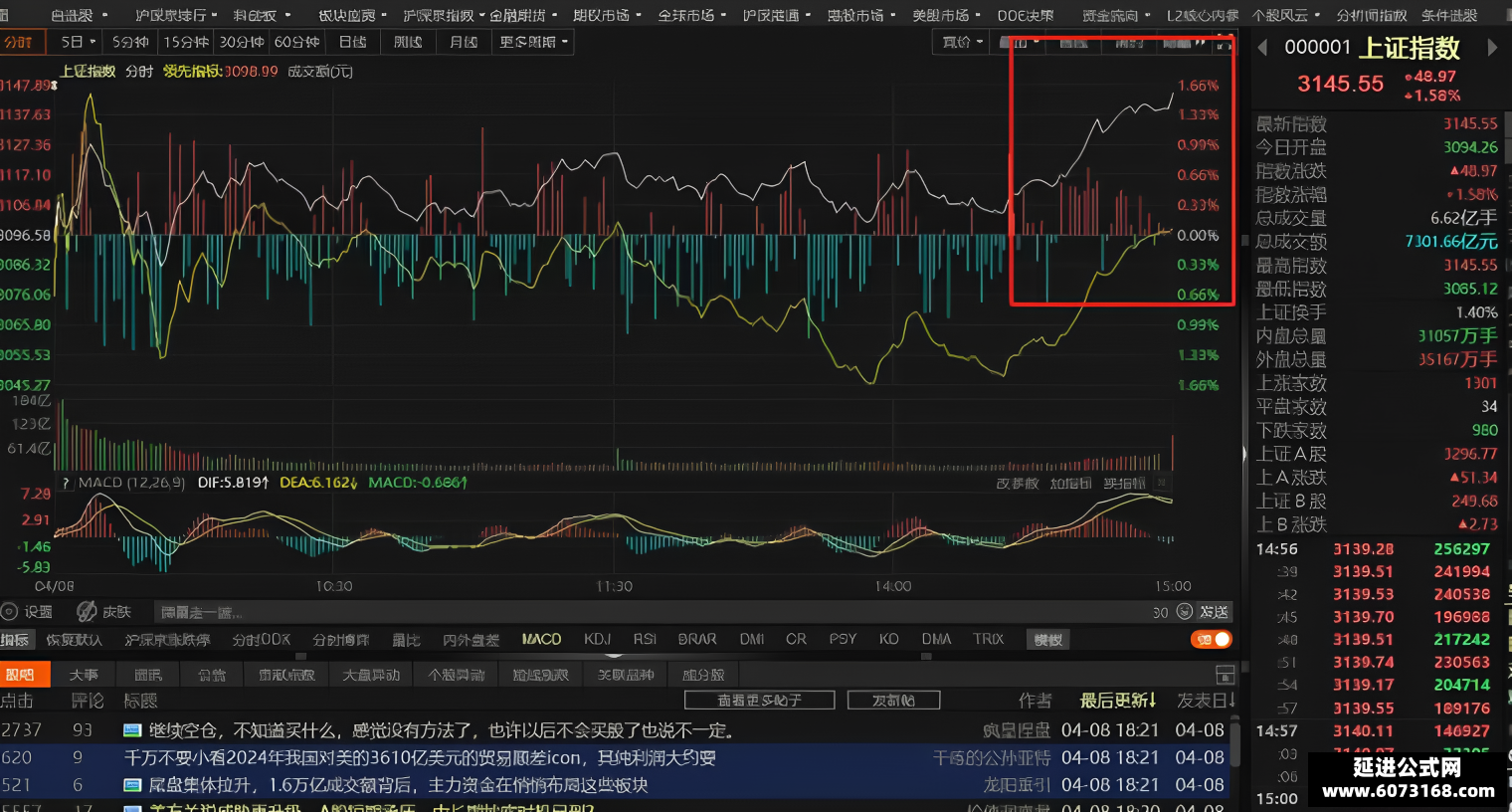Open the trade deficit 3610 post link
This screenshot has width=1512, height=812.
420,758
